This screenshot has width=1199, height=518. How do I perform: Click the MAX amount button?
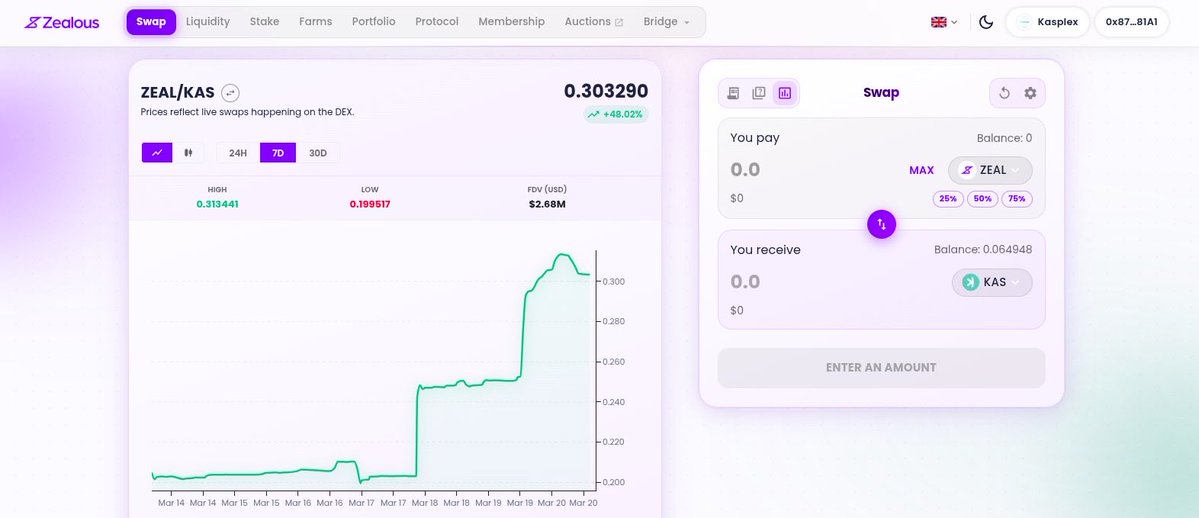click(x=921, y=170)
